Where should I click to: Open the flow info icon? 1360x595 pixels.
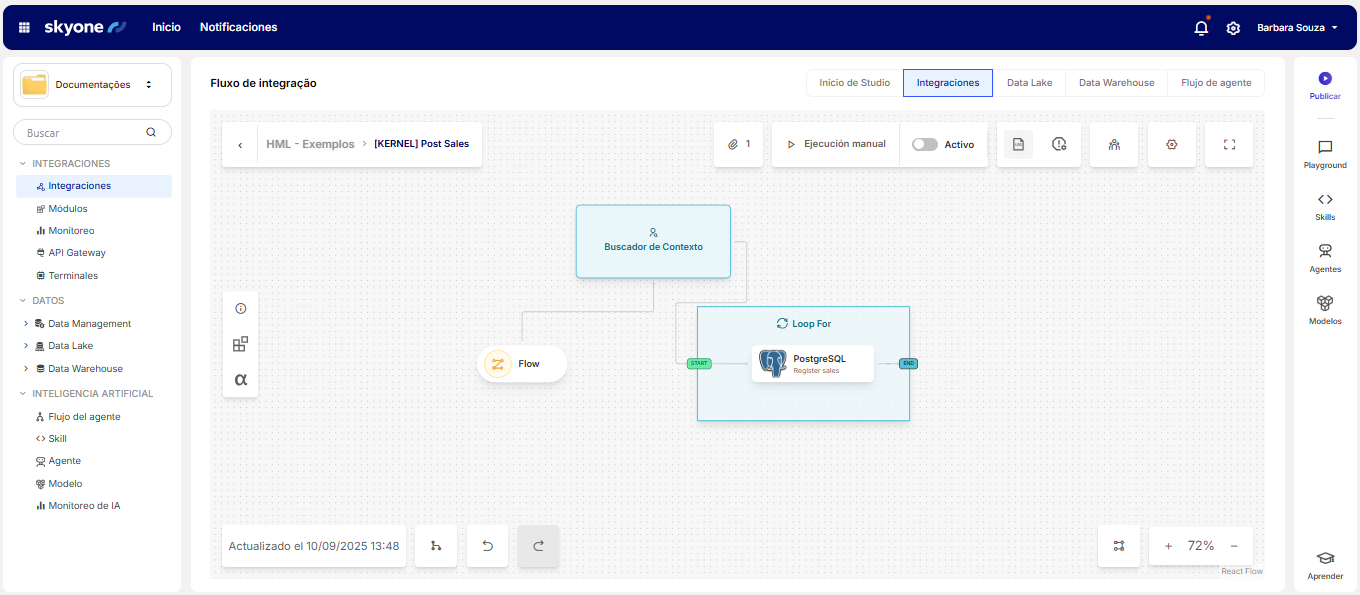[x=240, y=309]
